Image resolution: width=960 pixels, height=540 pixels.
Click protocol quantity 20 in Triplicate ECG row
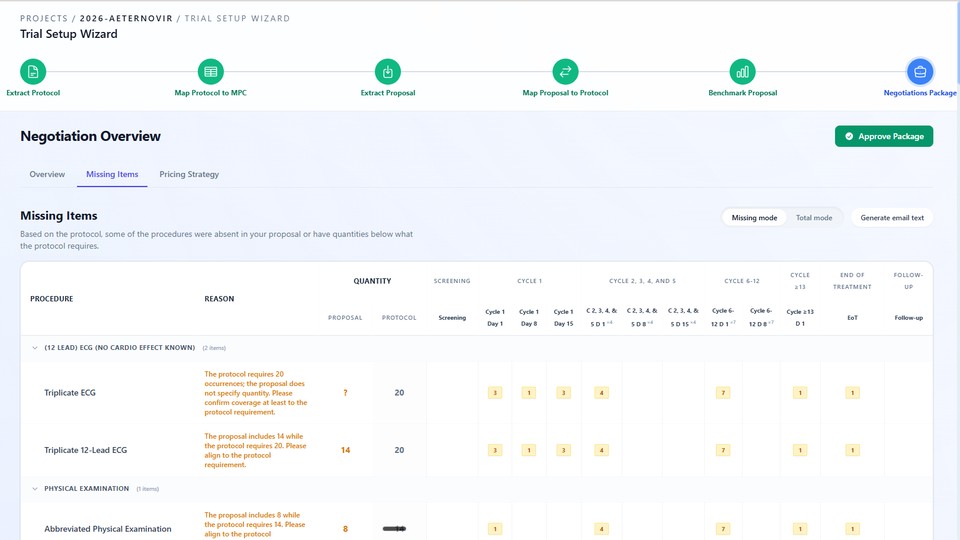399,392
